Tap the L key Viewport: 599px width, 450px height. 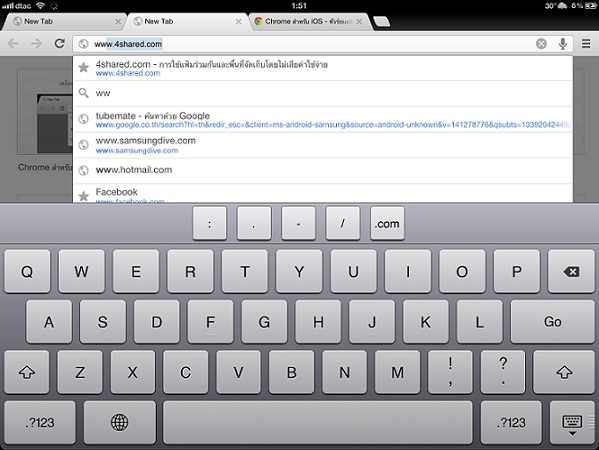[479, 322]
